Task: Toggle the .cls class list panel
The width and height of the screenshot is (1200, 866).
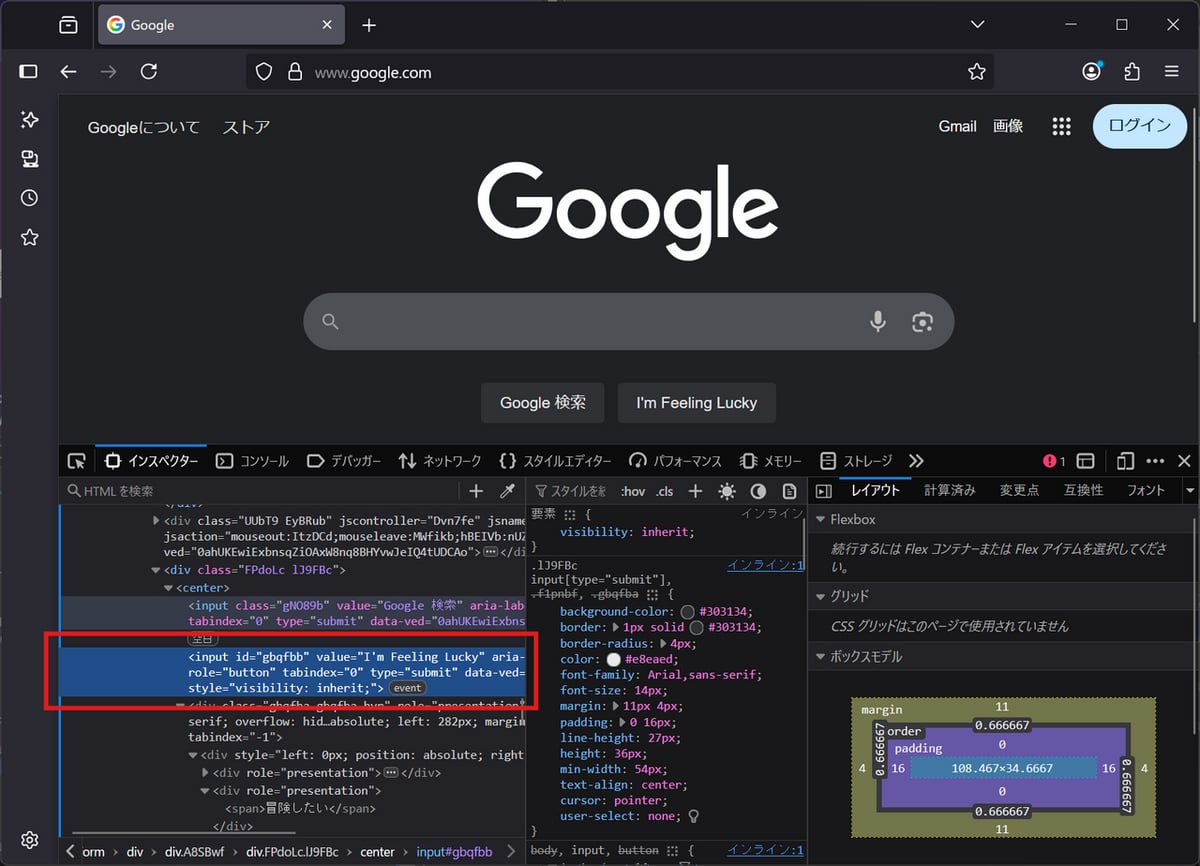Action: [x=664, y=491]
